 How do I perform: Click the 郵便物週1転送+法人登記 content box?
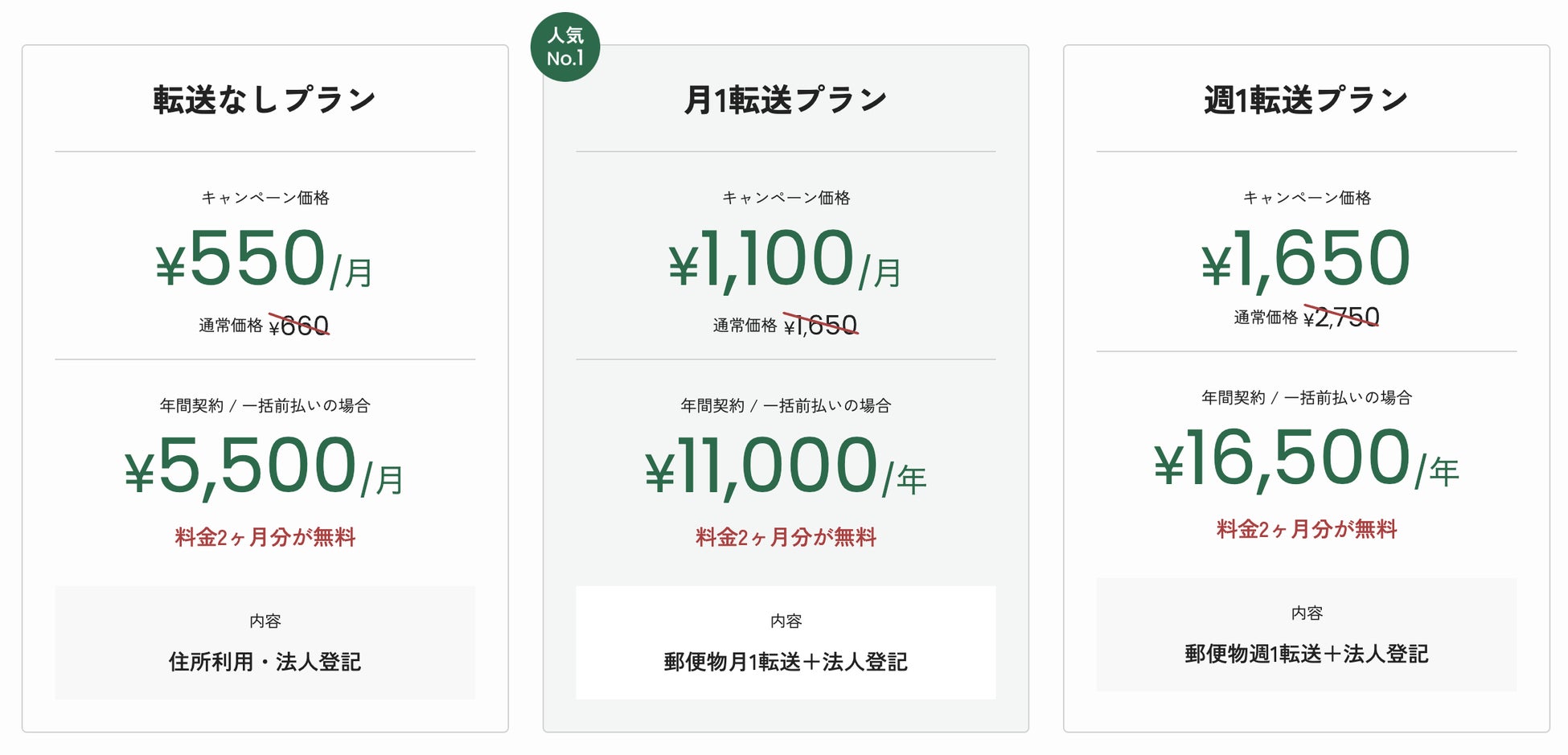(x=1306, y=635)
